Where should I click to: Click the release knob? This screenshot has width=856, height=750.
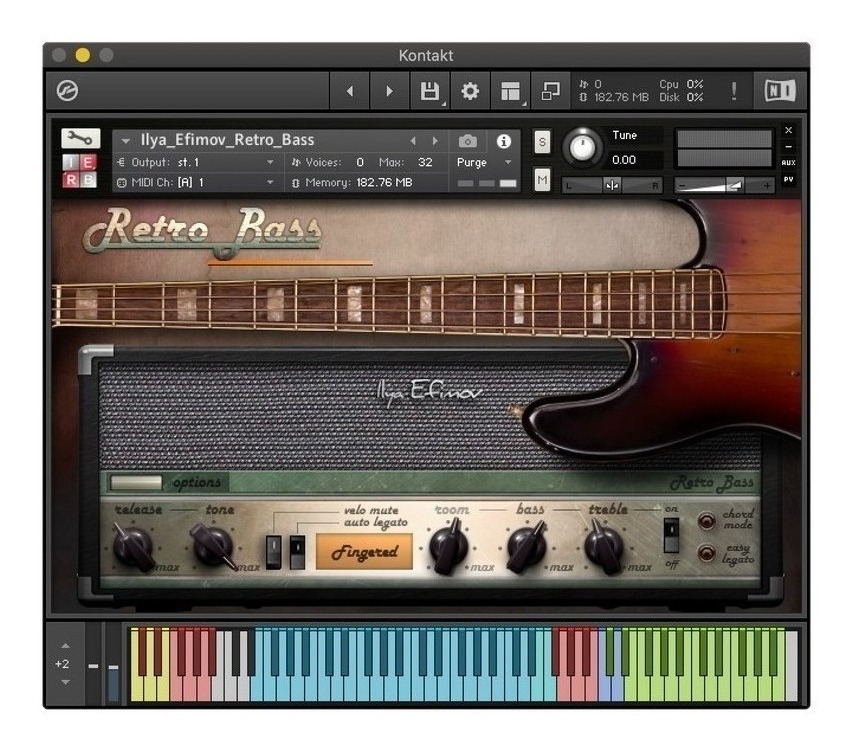coord(134,546)
